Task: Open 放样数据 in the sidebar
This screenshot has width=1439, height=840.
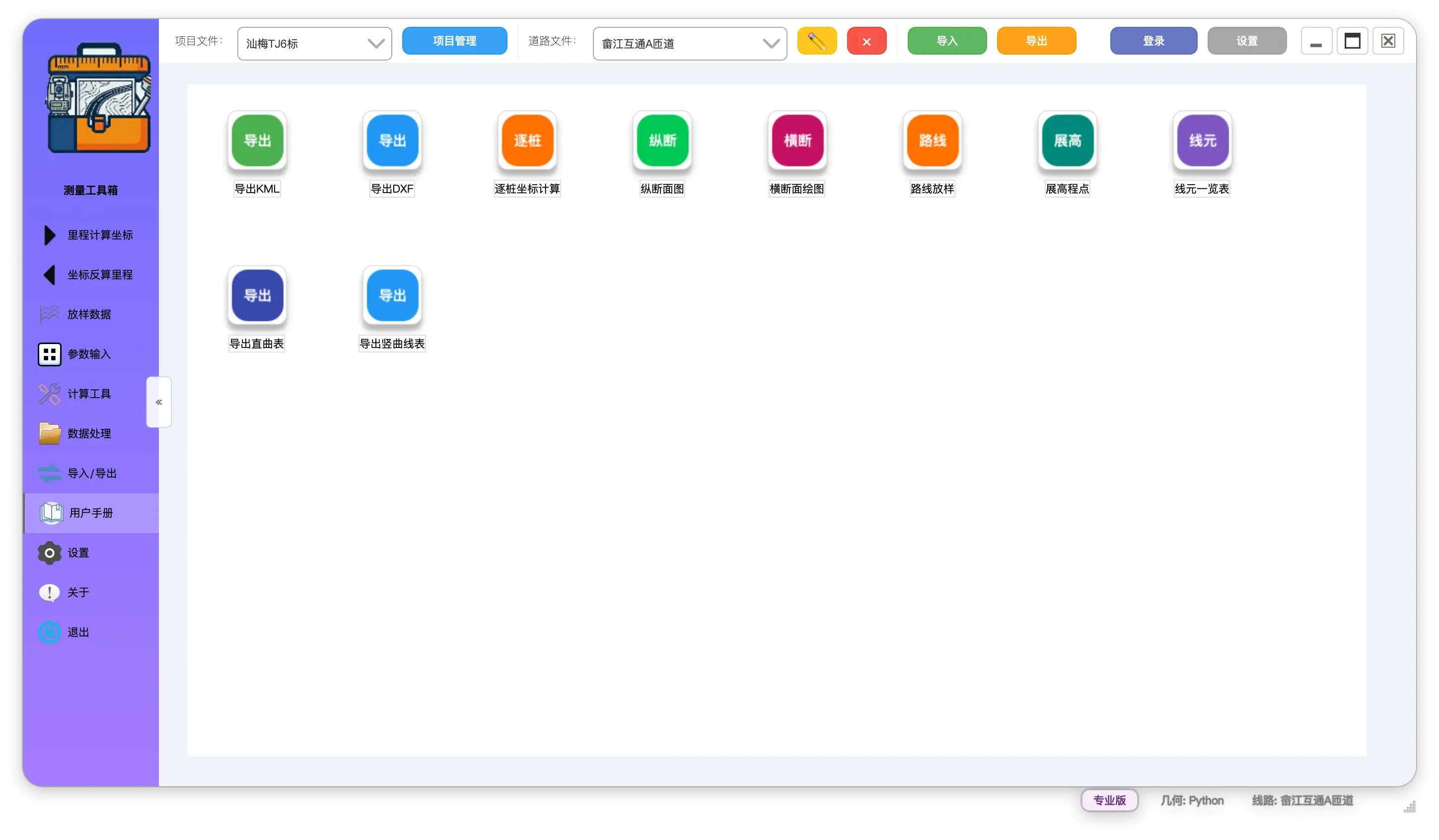Action: pos(91,315)
